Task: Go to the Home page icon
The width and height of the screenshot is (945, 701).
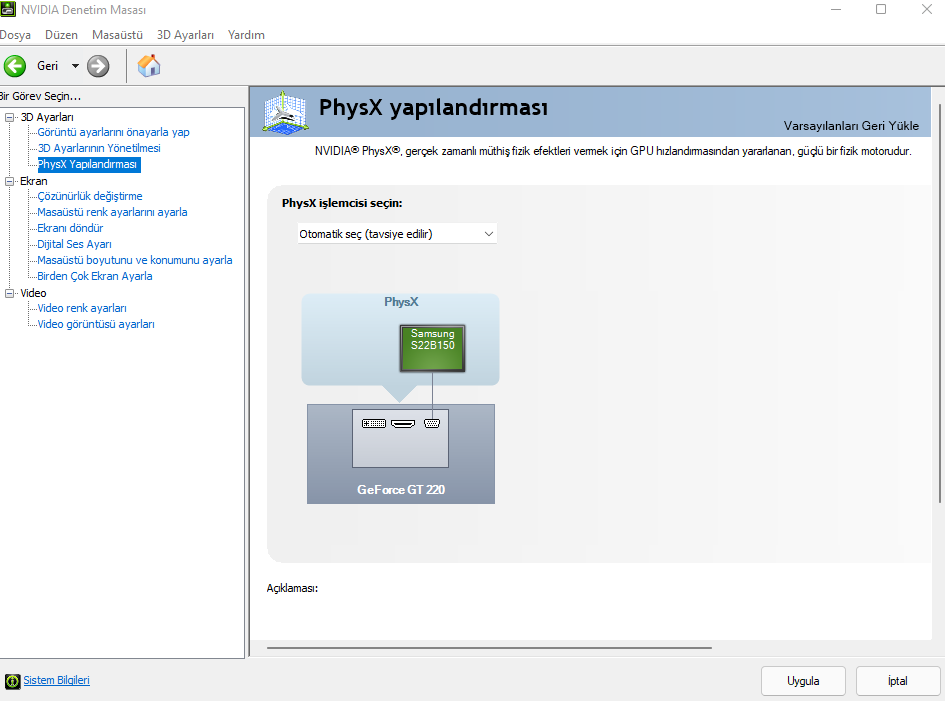Action: click(149, 66)
